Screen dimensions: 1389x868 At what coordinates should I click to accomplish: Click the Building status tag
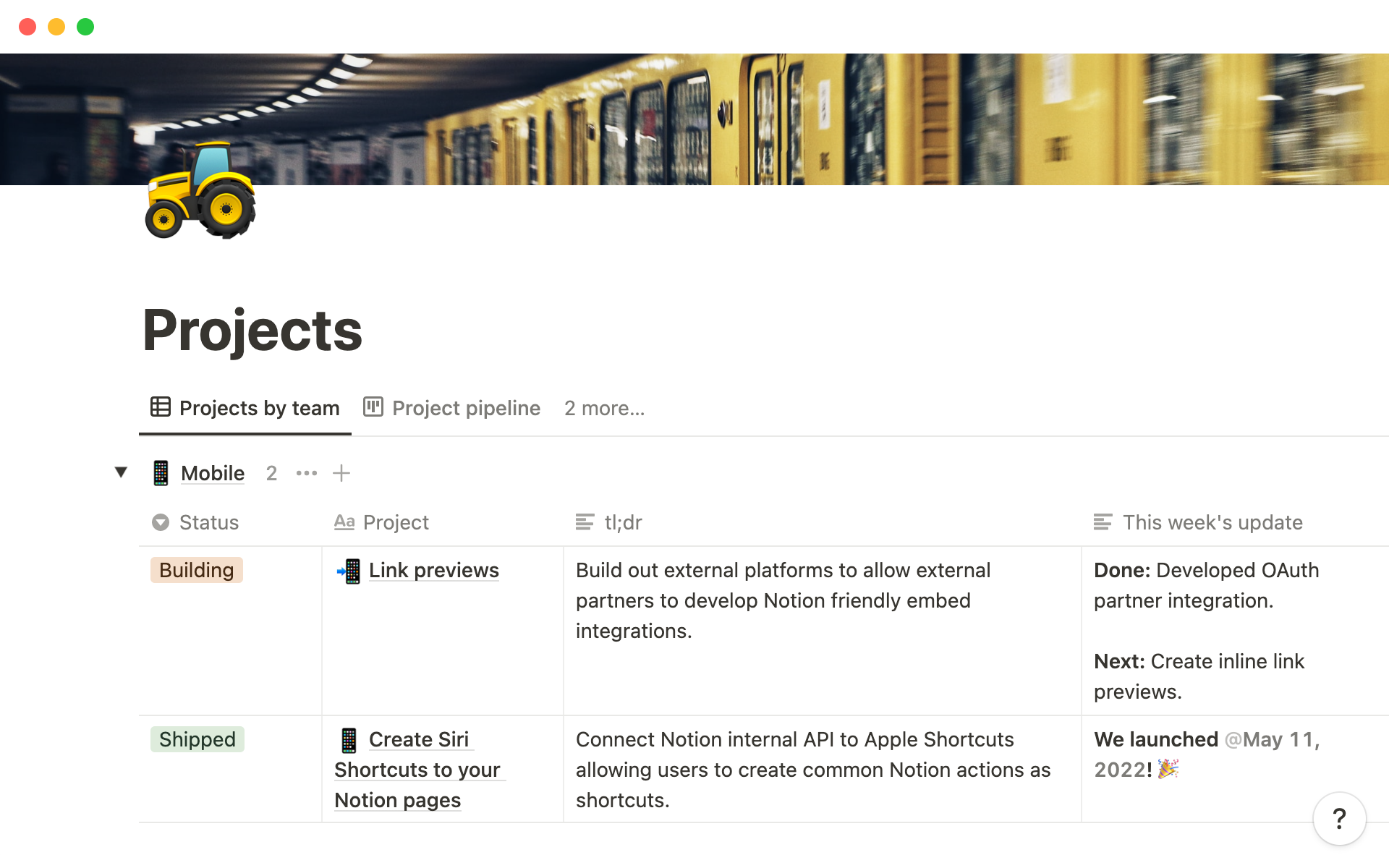pyautogui.click(x=196, y=571)
